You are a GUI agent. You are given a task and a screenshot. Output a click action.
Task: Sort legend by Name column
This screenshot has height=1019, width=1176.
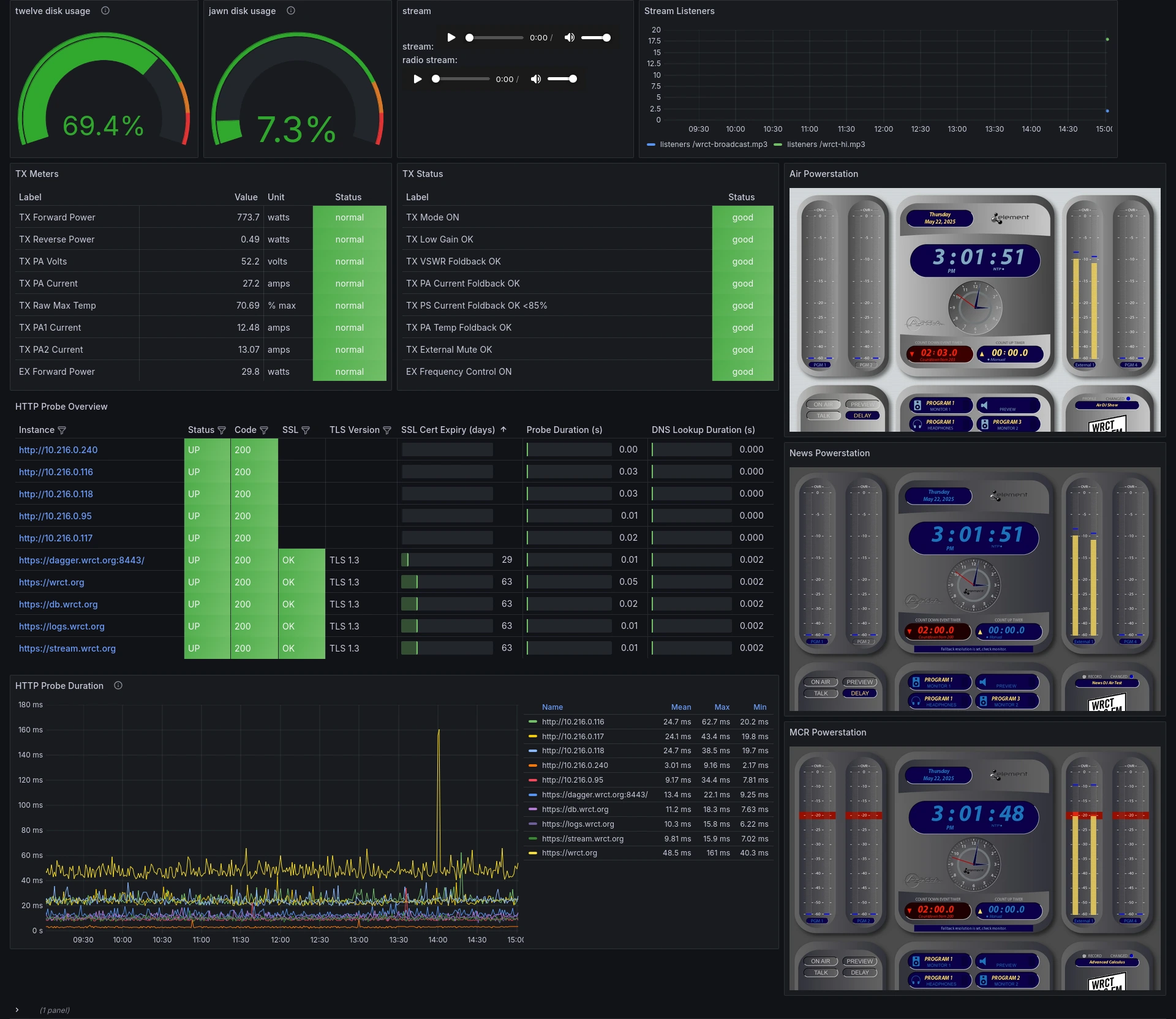(552, 707)
